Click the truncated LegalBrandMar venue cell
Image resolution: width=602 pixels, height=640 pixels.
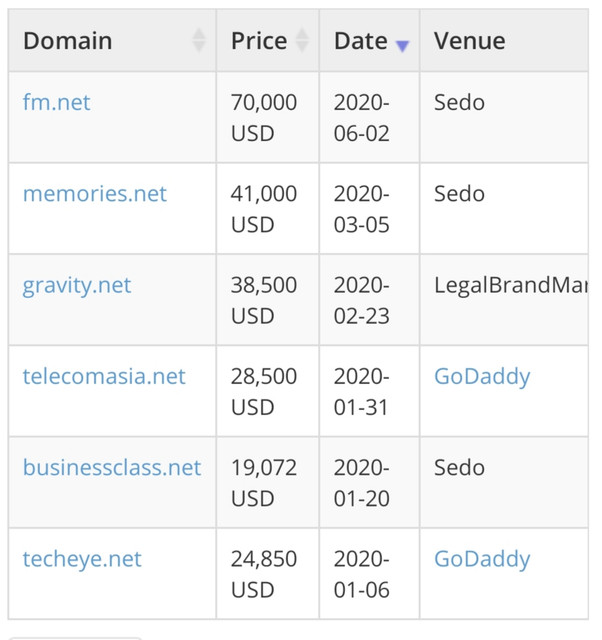tap(504, 300)
